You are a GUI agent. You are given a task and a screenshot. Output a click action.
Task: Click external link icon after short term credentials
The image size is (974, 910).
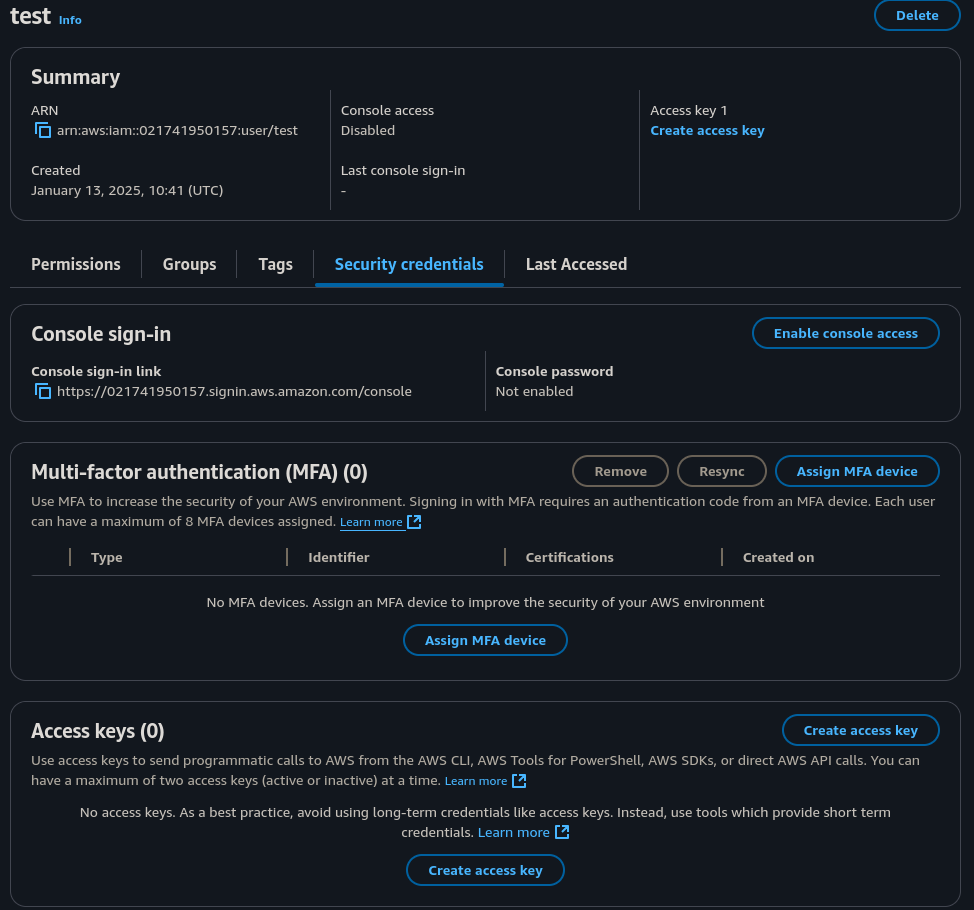coord(562,832)
